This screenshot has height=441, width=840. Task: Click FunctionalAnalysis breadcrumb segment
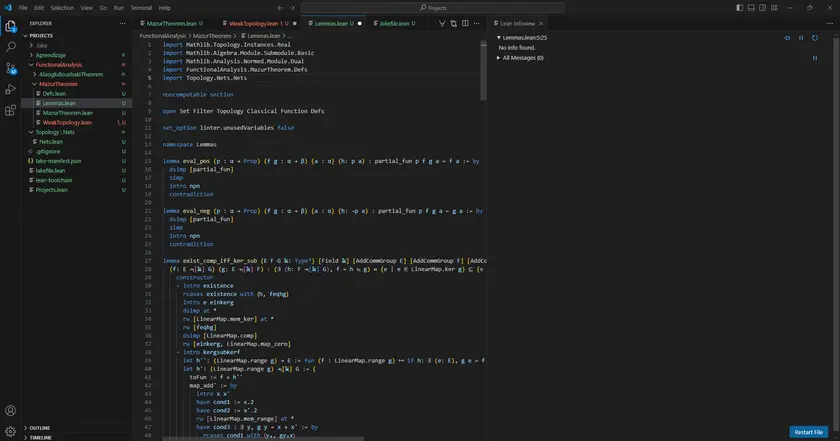coord(163,36)
